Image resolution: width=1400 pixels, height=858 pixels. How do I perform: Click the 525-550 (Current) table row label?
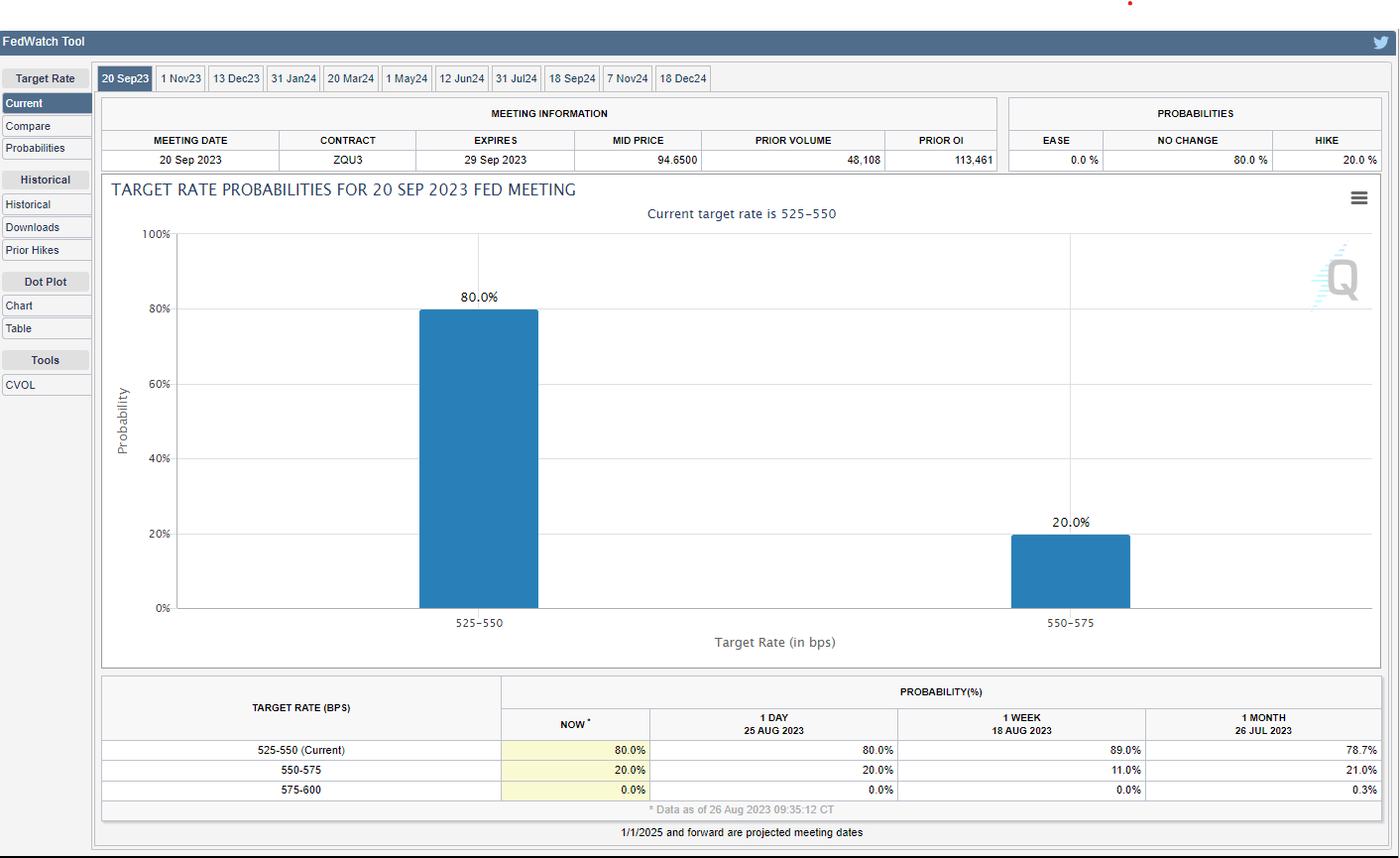(301, 750)
